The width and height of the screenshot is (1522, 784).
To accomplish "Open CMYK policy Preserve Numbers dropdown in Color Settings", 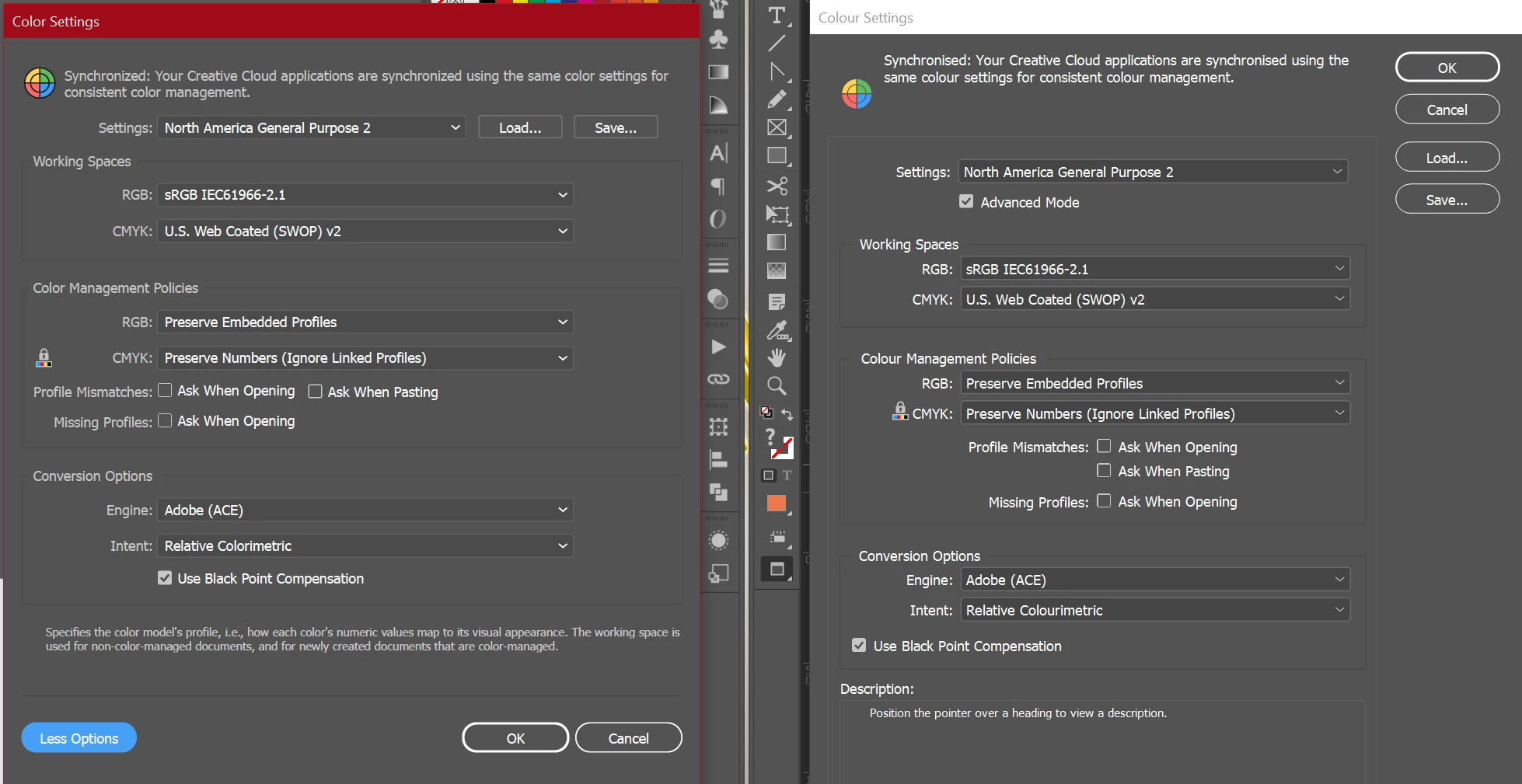I will [x=365, y=357].
